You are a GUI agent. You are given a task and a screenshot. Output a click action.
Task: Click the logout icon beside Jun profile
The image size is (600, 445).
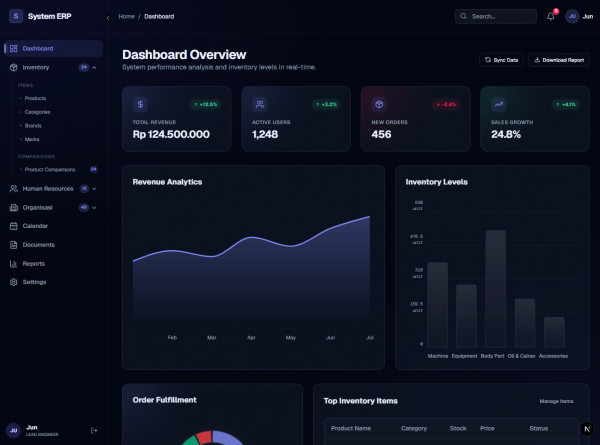94,430
